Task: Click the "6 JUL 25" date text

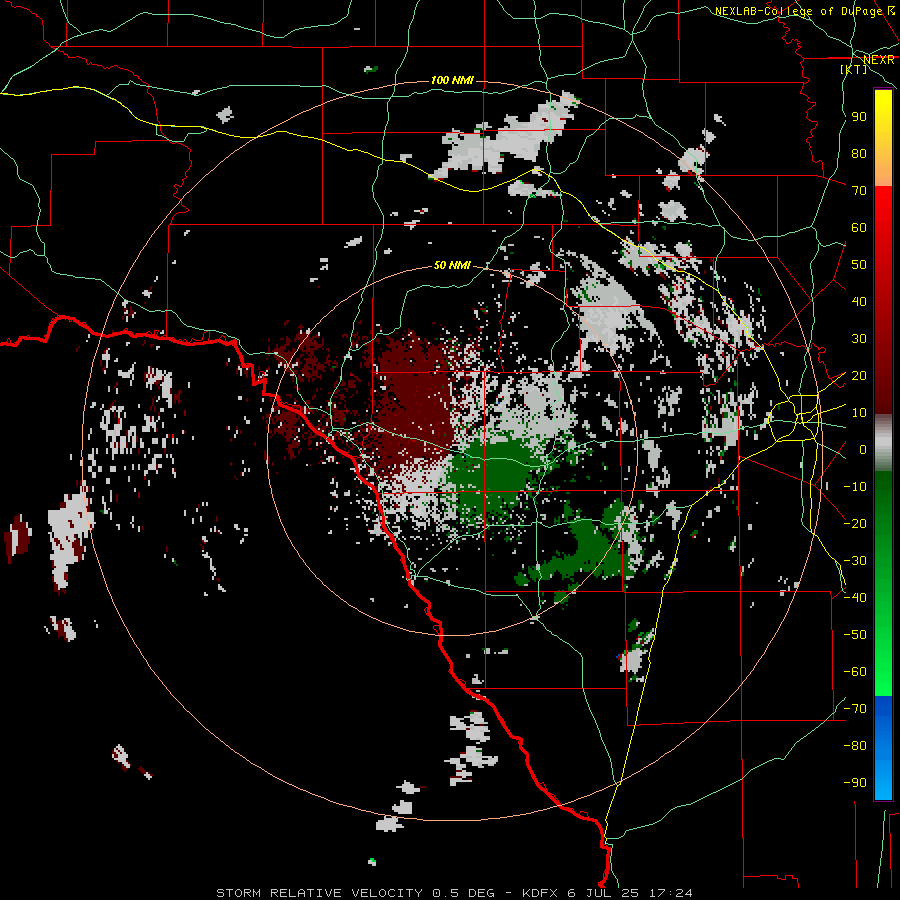Action: (604, 893)
